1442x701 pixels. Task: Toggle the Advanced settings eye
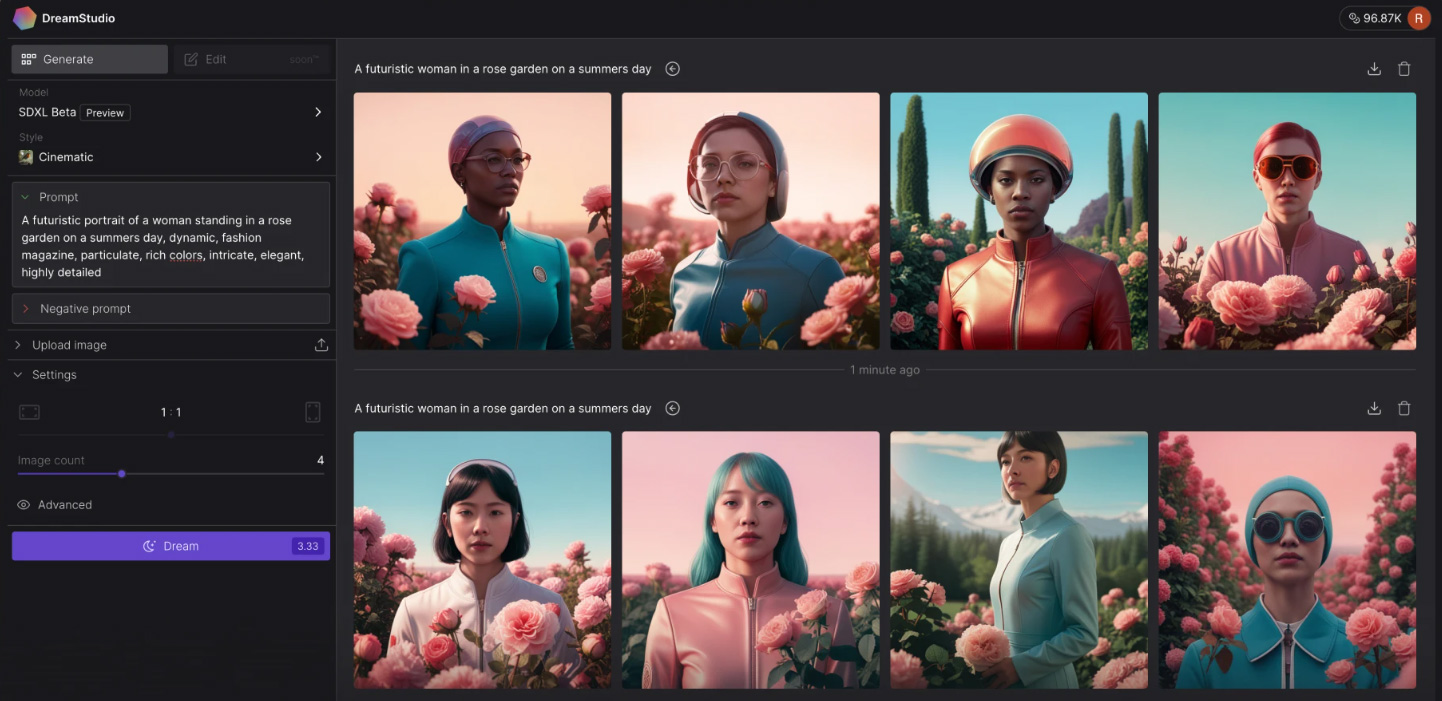pyautogui.click(x=24, y=505)
